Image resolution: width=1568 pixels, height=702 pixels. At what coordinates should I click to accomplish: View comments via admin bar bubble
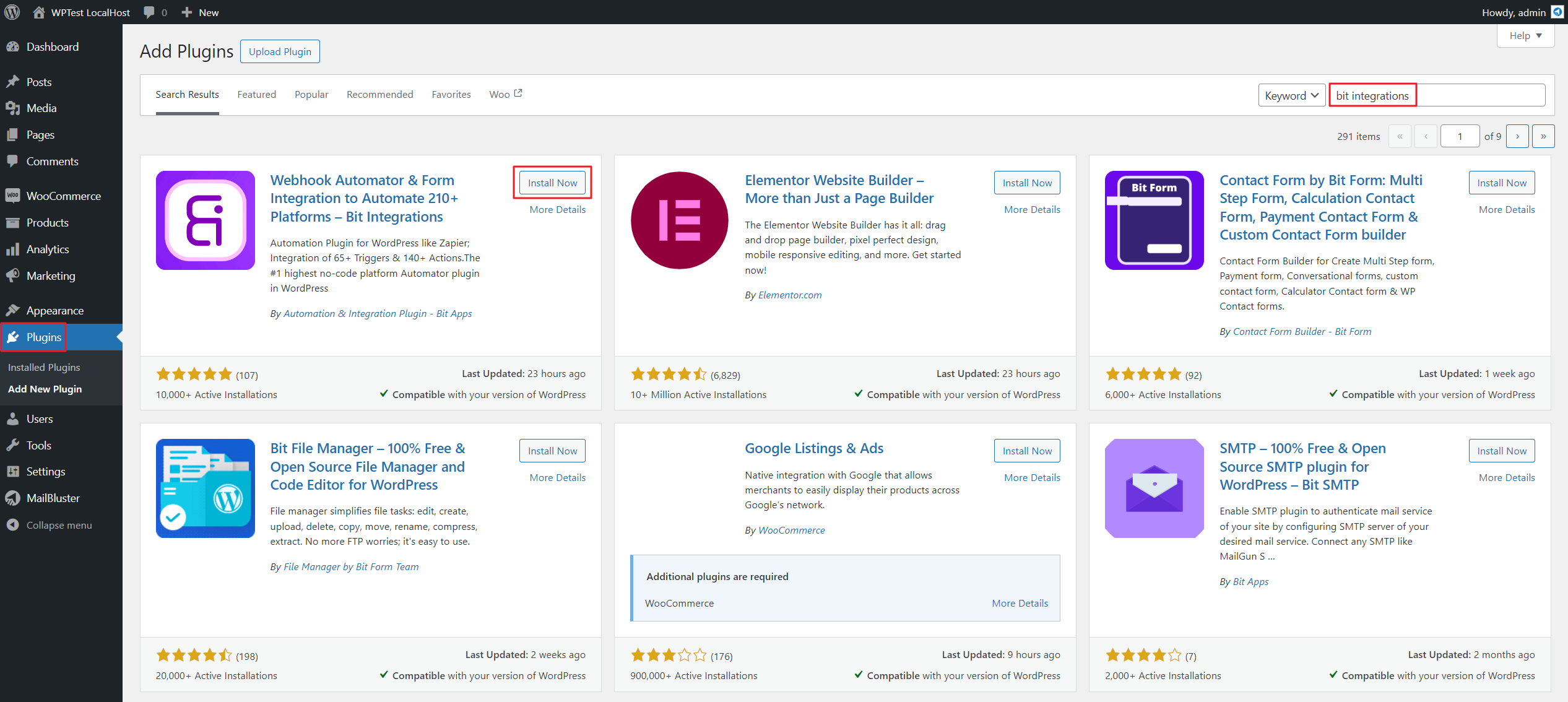[154, 12]
